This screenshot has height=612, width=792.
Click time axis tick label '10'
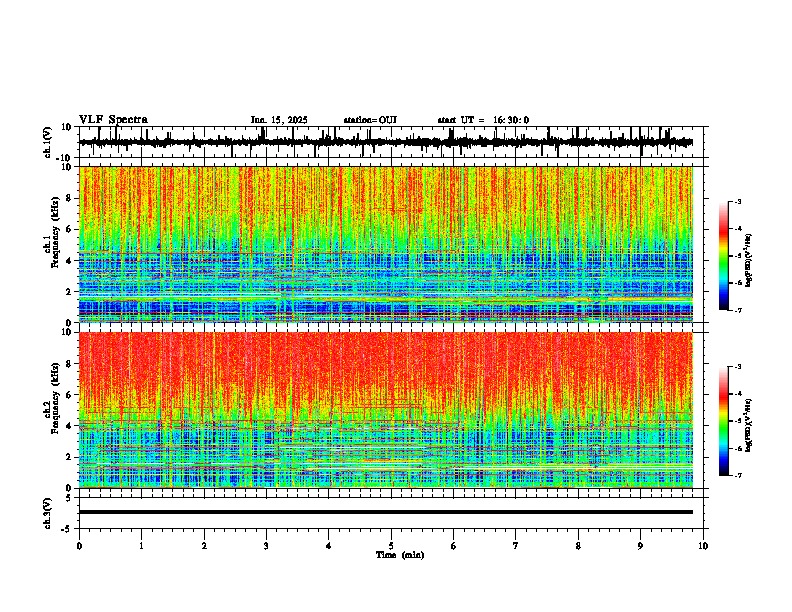[703, 546]
